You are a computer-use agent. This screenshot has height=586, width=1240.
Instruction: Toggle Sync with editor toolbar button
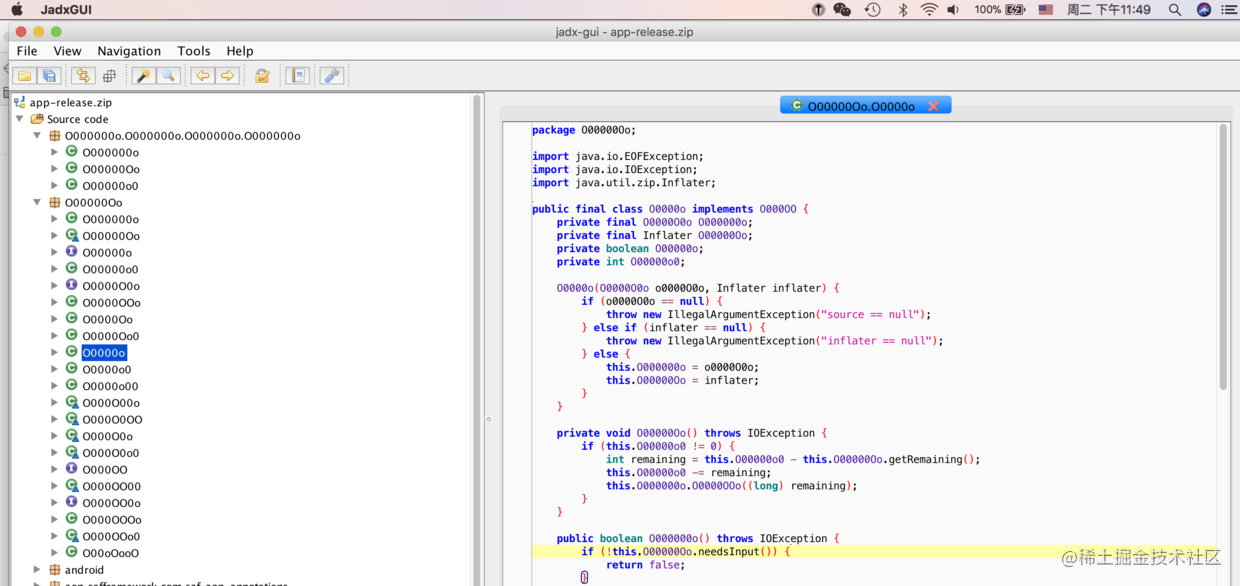click(x=83, y=76)
